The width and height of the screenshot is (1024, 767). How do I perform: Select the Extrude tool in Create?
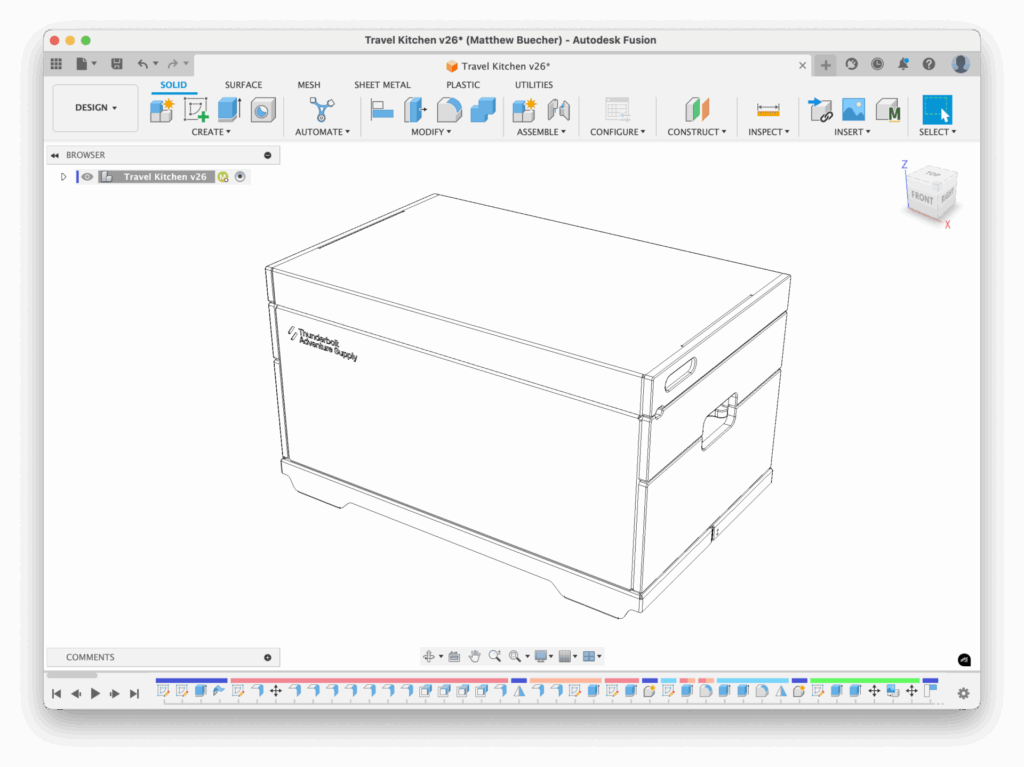click(229, 109)
